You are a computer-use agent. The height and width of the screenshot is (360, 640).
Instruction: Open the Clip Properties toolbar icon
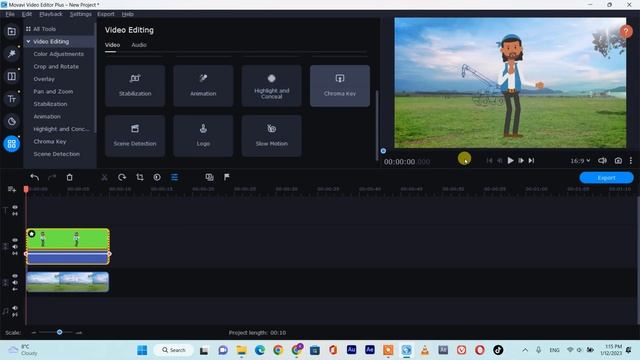(x=174, y=177)
